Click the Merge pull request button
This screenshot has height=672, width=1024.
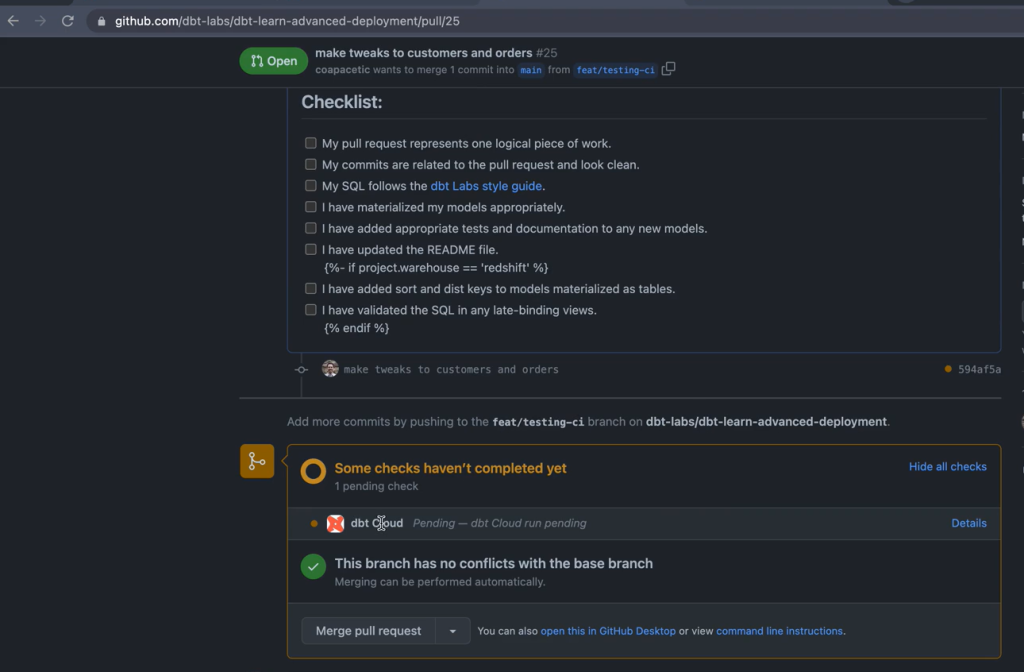point(369,631)
